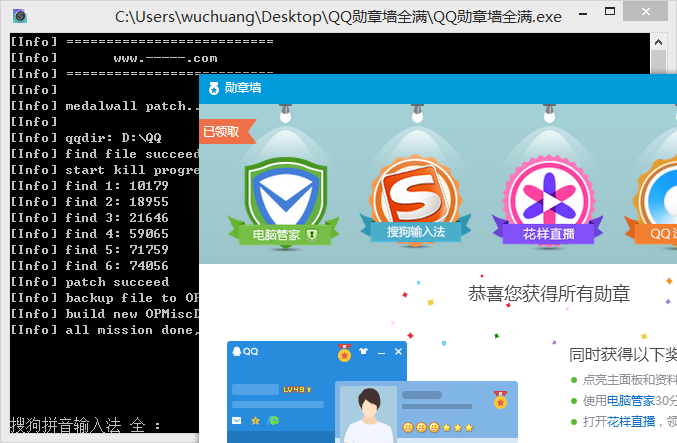Click the console title bar path text

tap(338, 17)
